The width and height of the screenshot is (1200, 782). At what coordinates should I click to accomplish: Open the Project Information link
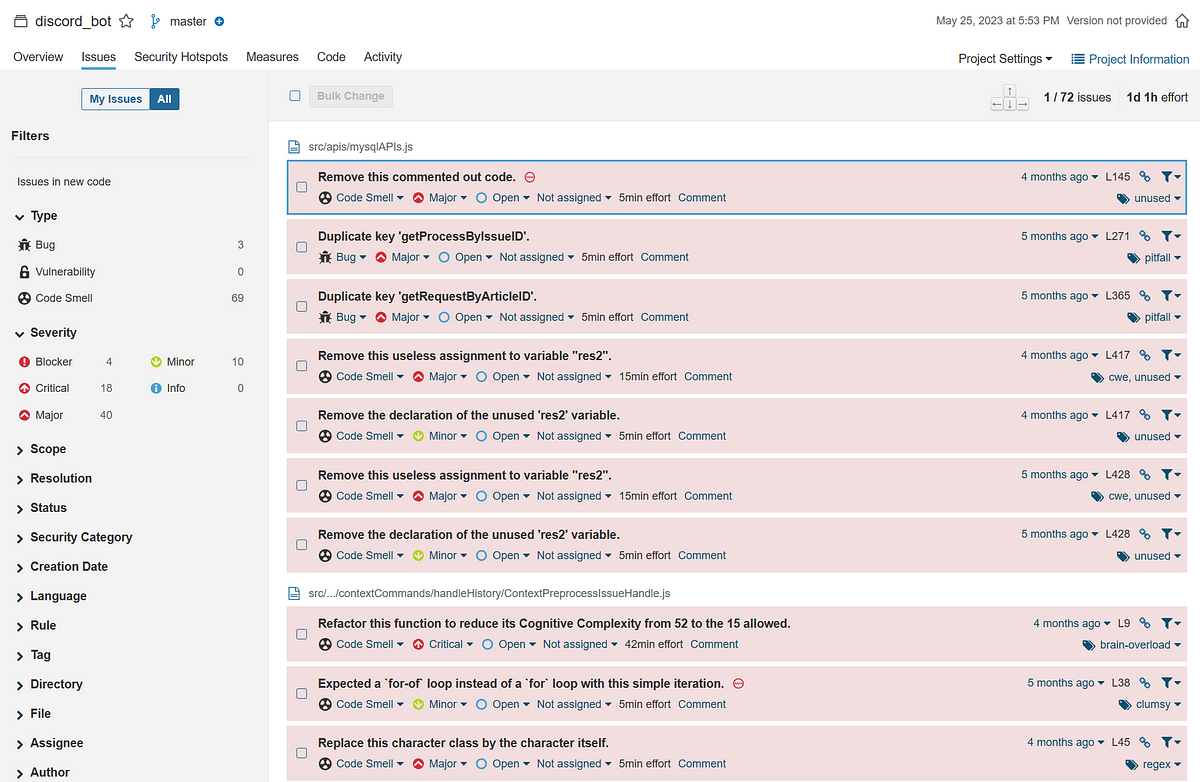[x=1130, y=59]
